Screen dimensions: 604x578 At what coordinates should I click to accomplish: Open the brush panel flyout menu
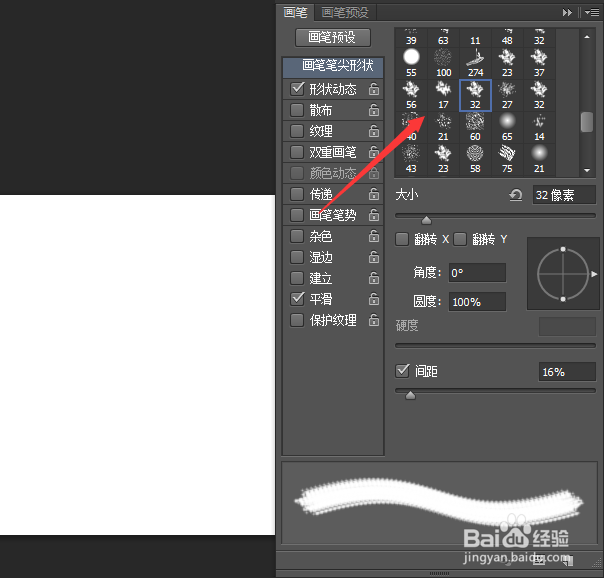pyautogui.click(x=592, y=12)
